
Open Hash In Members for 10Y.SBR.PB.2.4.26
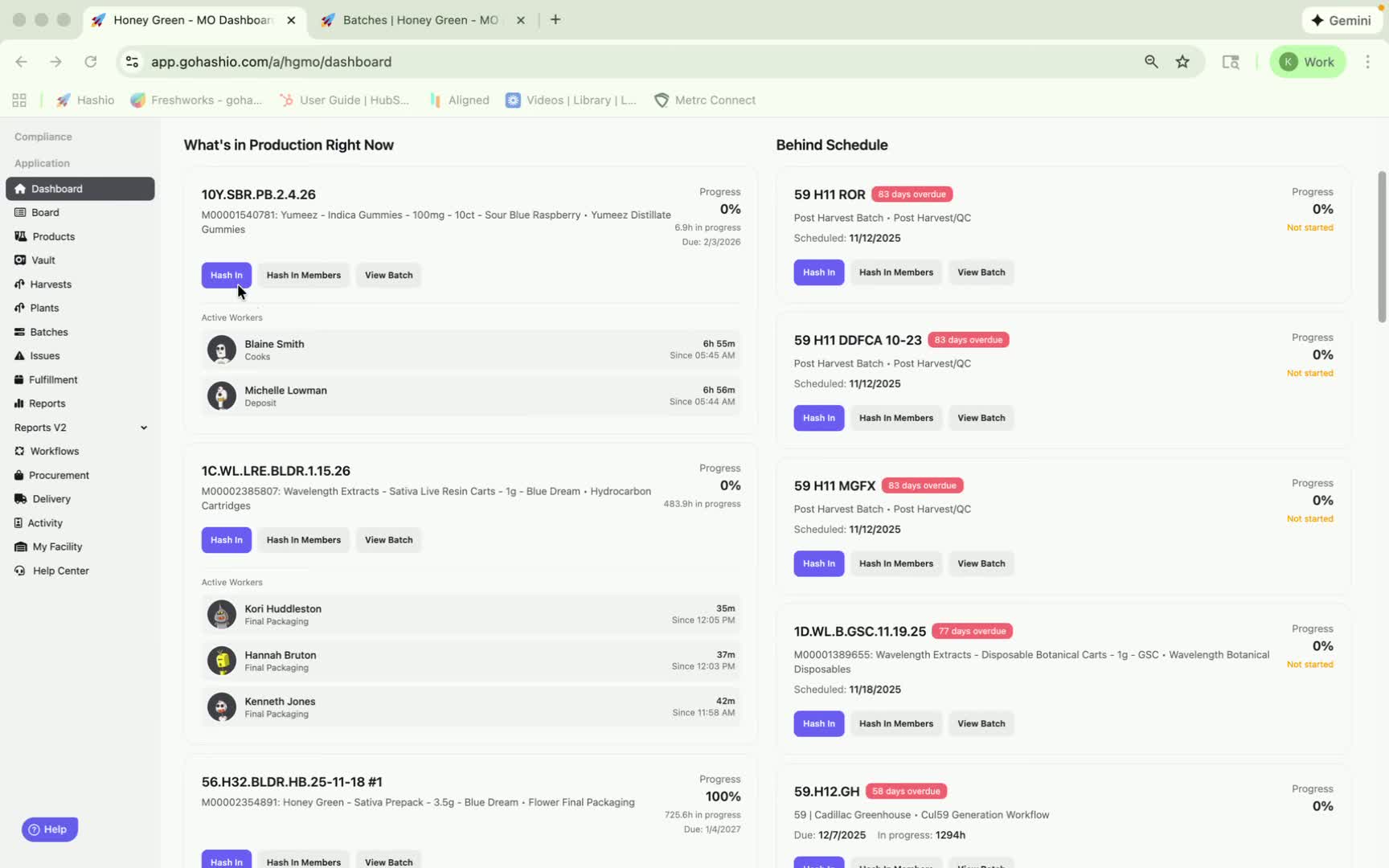coord(304,275)
